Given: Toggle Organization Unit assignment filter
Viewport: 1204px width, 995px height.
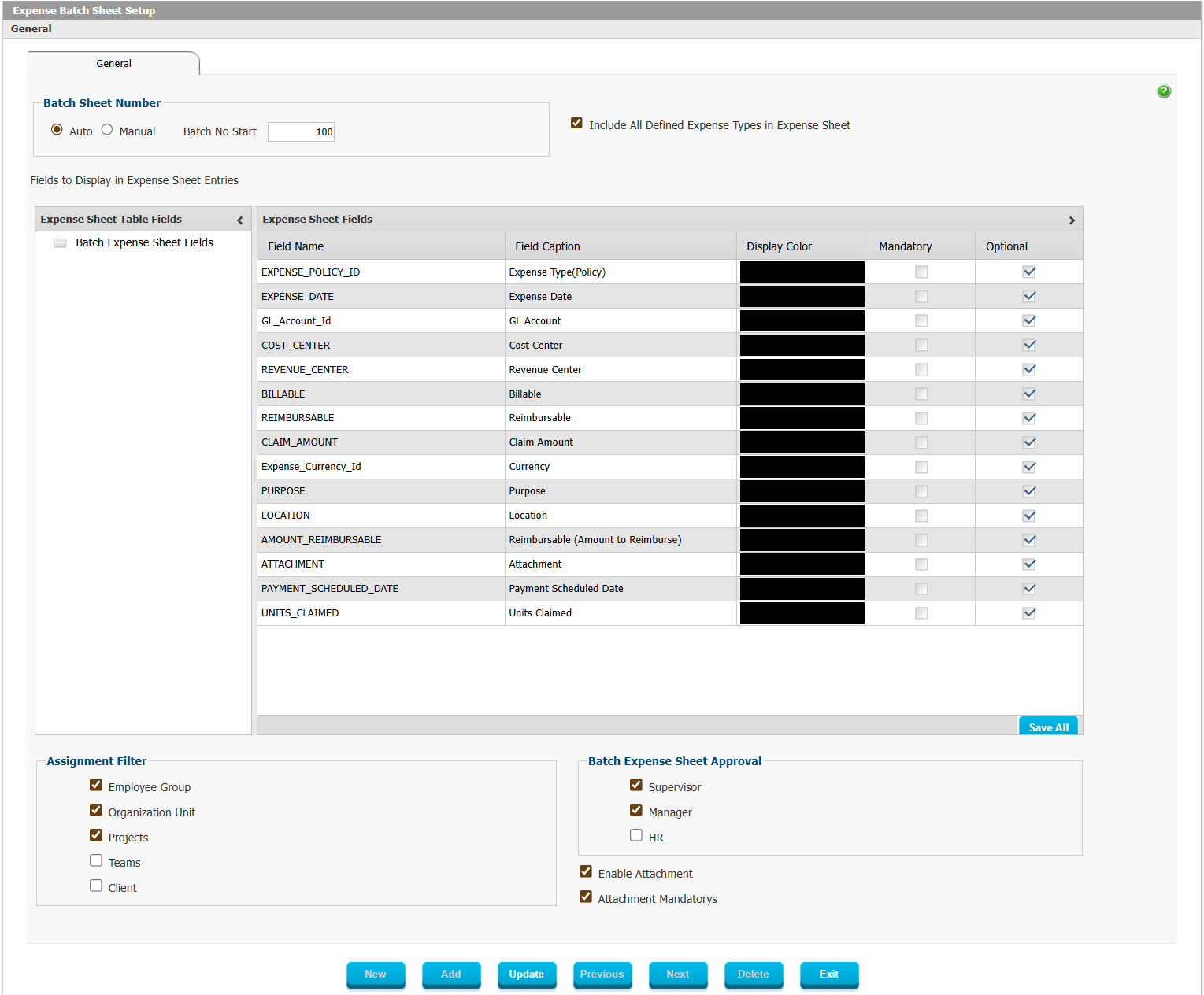Looking at the screenshot, I should point(96,810).
